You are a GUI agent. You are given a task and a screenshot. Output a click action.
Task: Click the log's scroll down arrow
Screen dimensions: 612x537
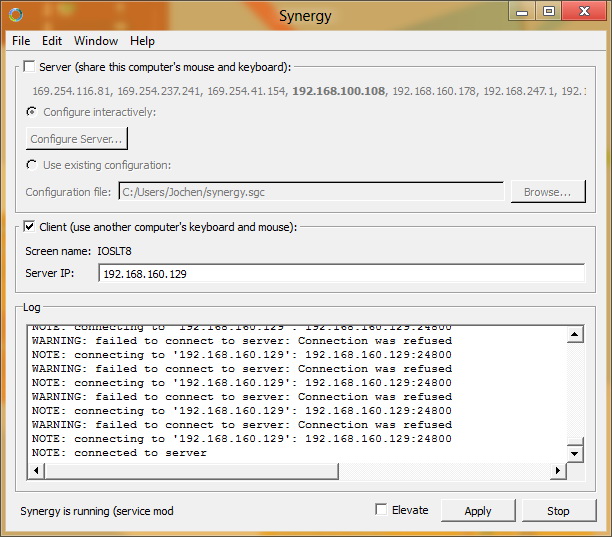[574, 452]
